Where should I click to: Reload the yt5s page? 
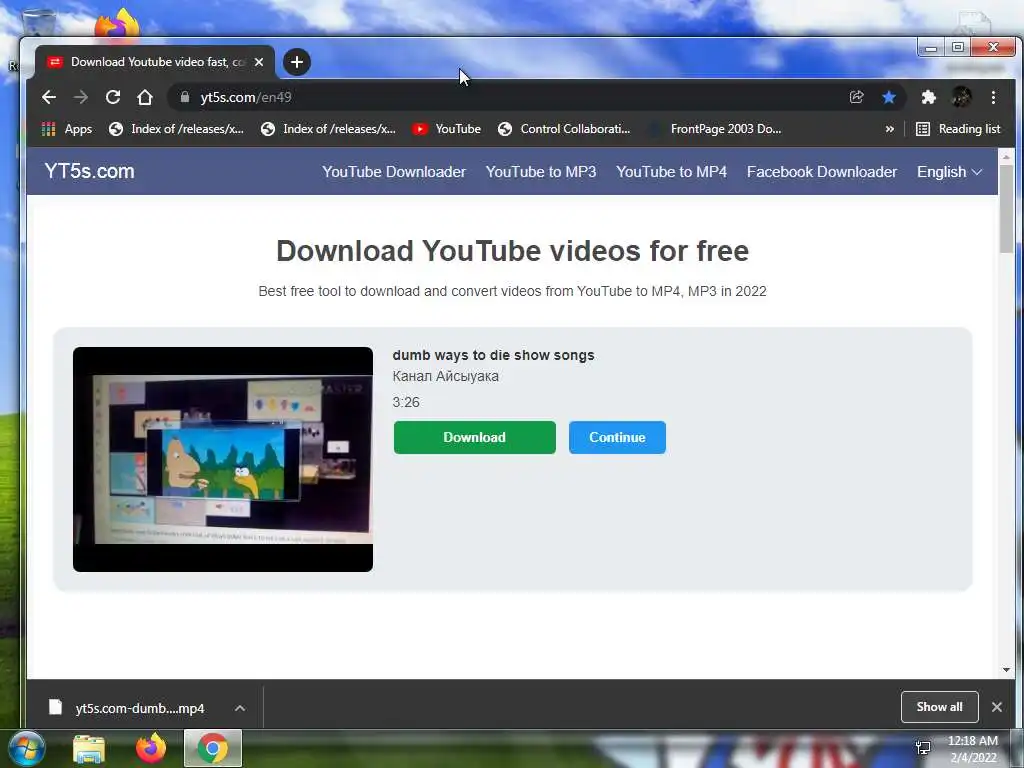(x=113, y=97)
